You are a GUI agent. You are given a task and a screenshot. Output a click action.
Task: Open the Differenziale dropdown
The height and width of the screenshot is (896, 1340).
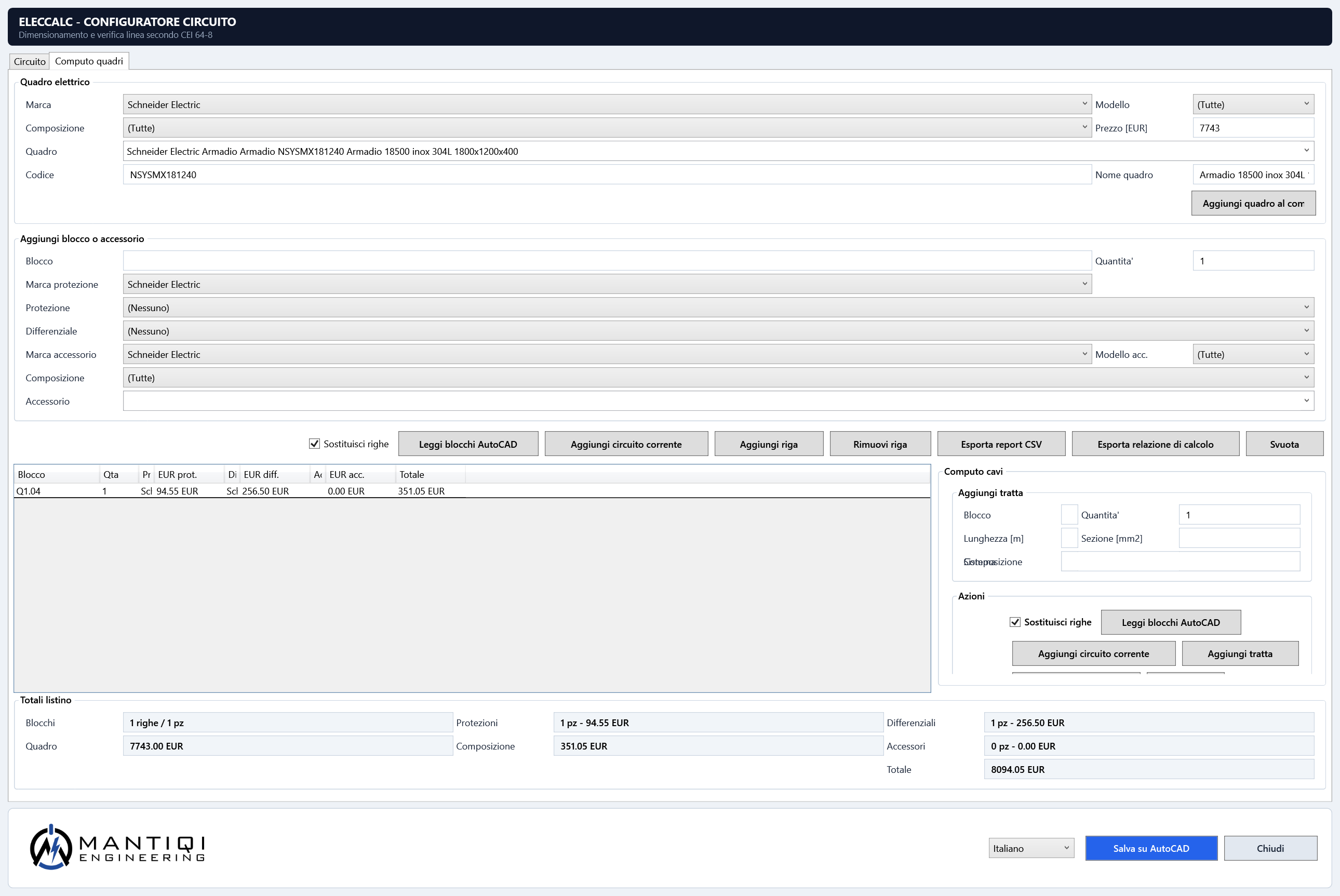tap(718, 331)
